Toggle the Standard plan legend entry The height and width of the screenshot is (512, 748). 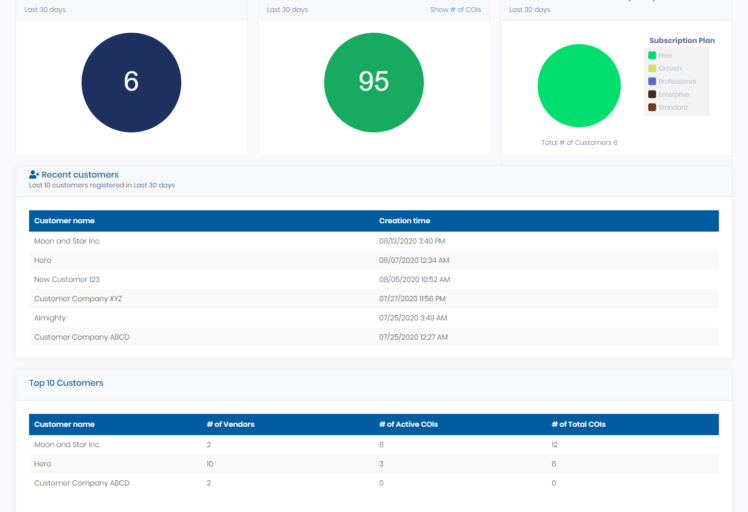[652, 107]
